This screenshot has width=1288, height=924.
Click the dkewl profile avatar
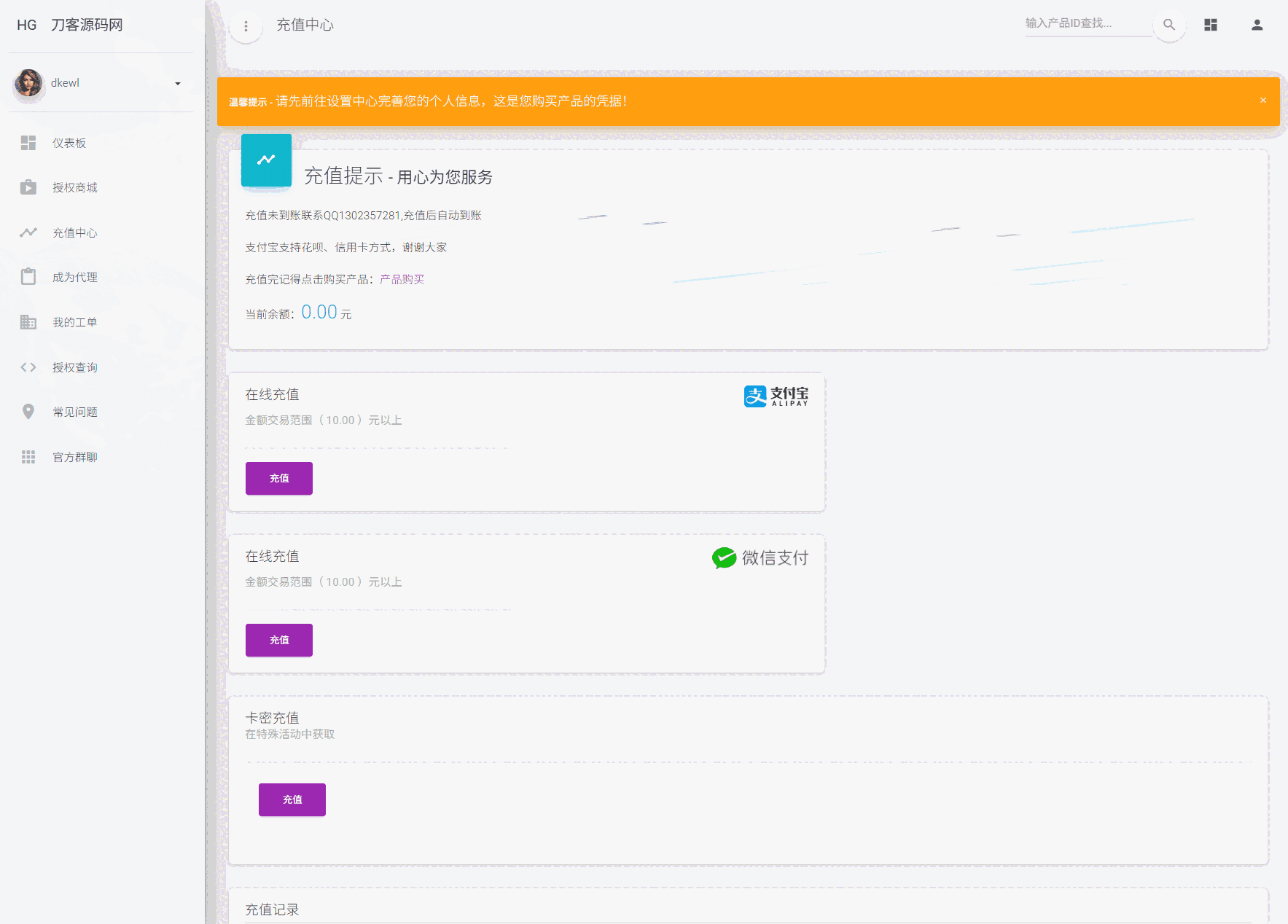pyautogui.click(x=28, y=83)
